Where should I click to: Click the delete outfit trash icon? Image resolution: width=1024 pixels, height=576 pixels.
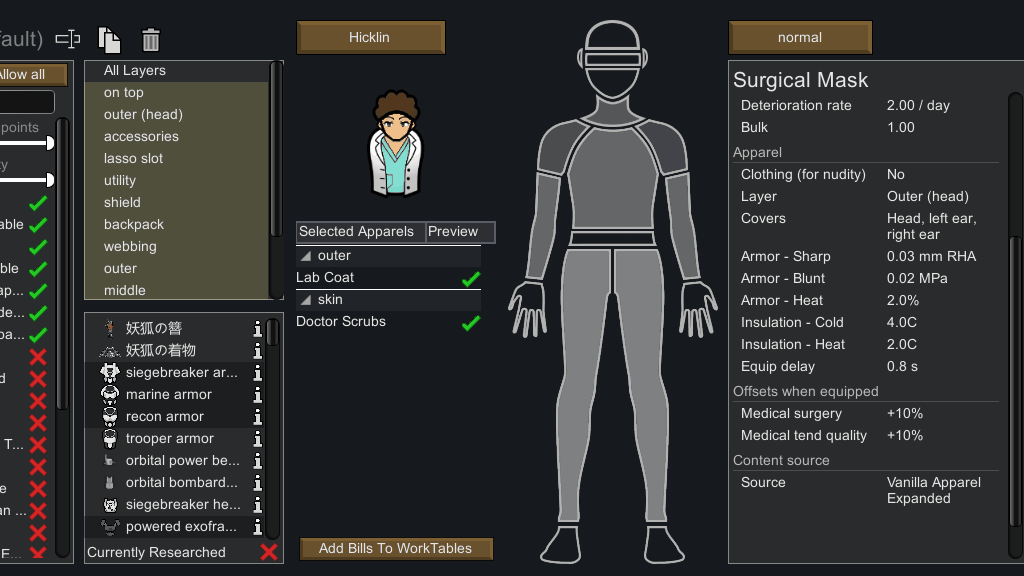[151, 40]
